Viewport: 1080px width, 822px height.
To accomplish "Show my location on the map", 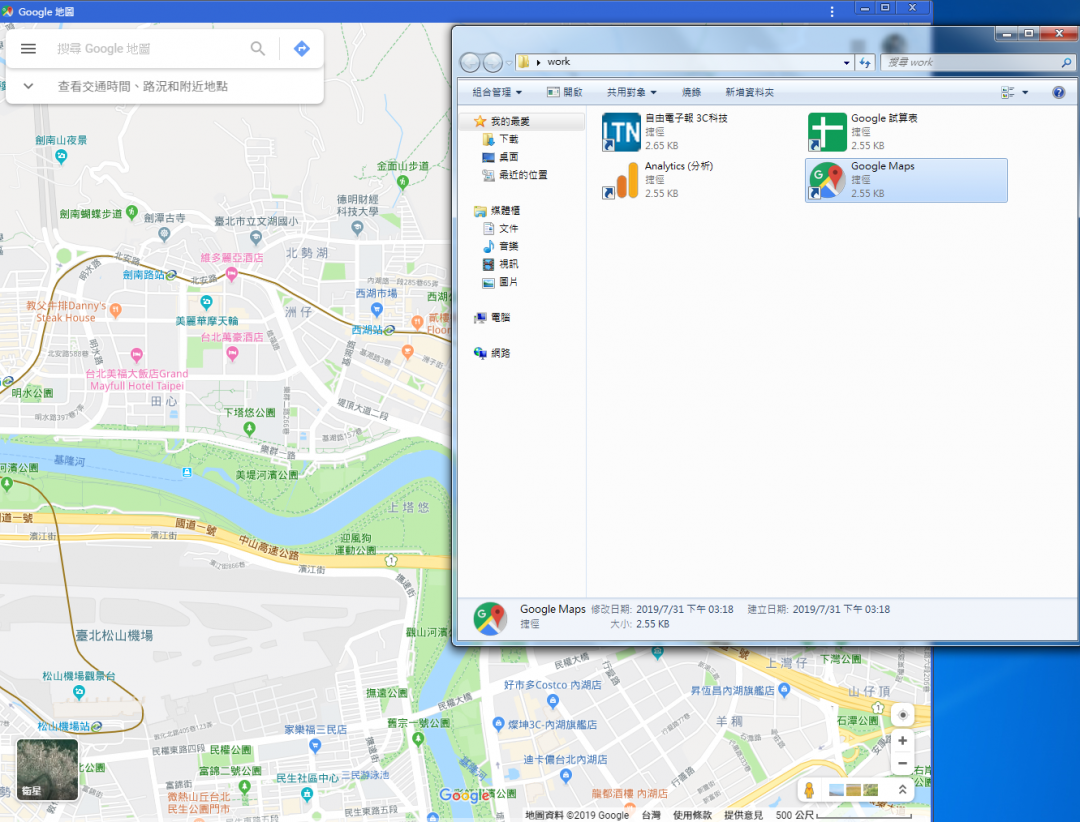I will pyautogui.click(x=902, y=715).
